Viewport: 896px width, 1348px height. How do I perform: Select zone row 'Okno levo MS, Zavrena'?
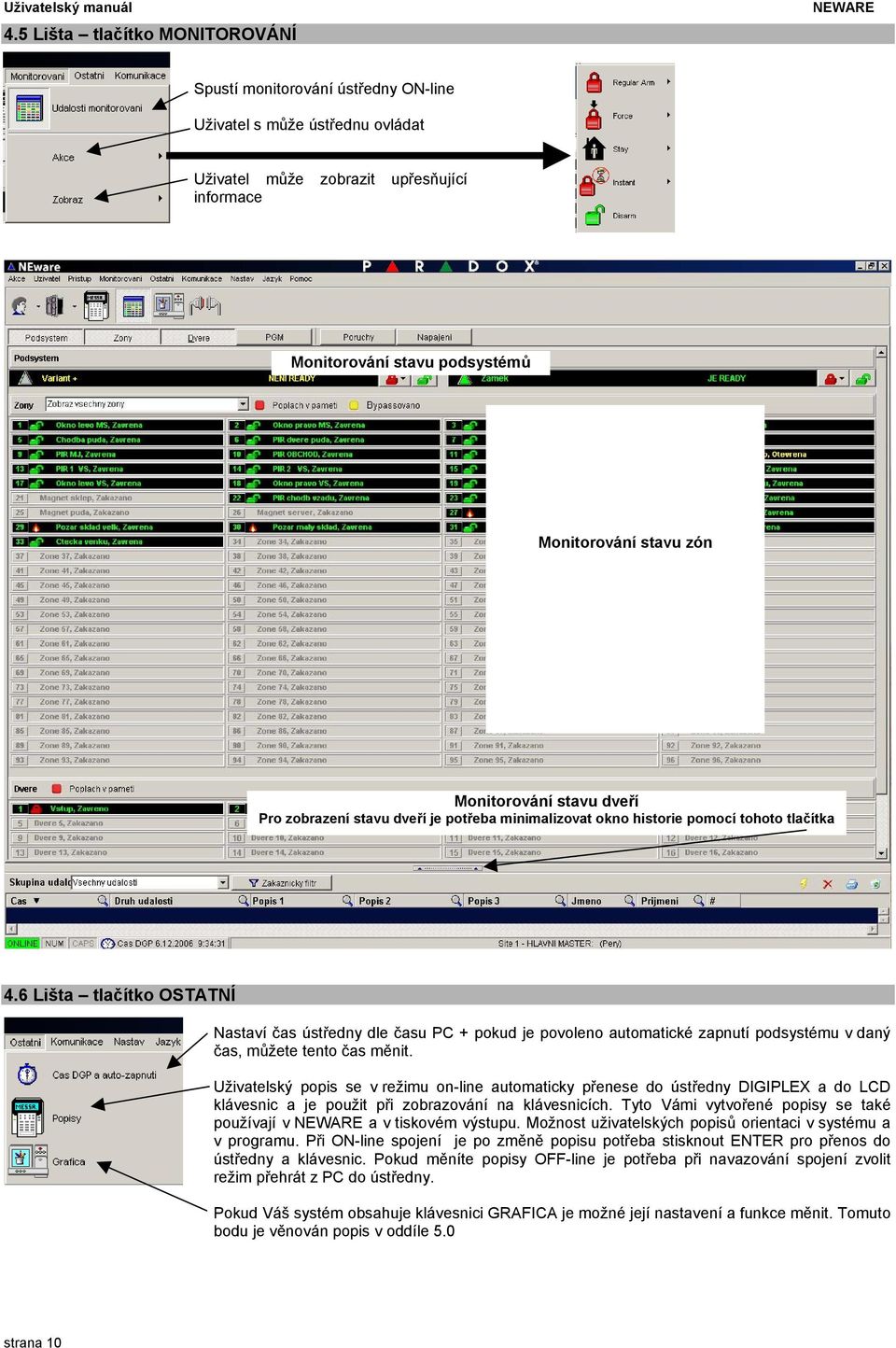[x=118, y=426]
